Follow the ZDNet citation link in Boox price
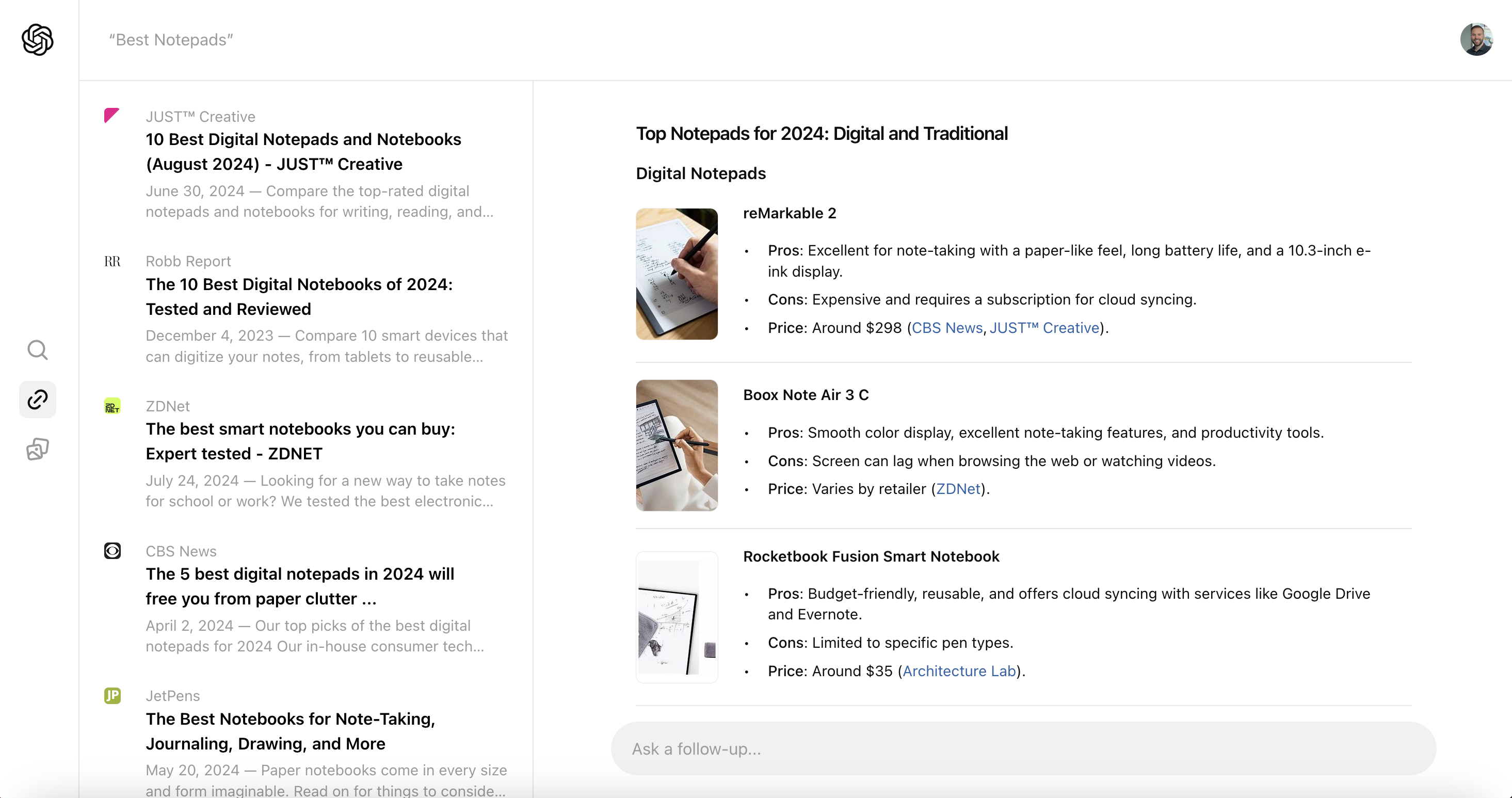This screenshot has height=798, width=1512. [958, 488]
